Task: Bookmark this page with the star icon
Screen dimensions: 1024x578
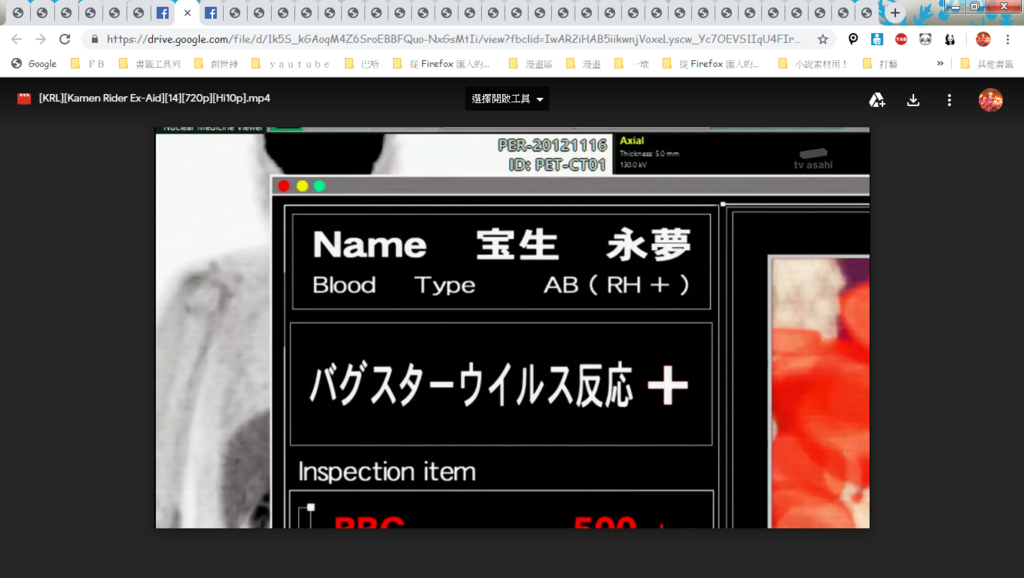Action: [x=823, y=39]
